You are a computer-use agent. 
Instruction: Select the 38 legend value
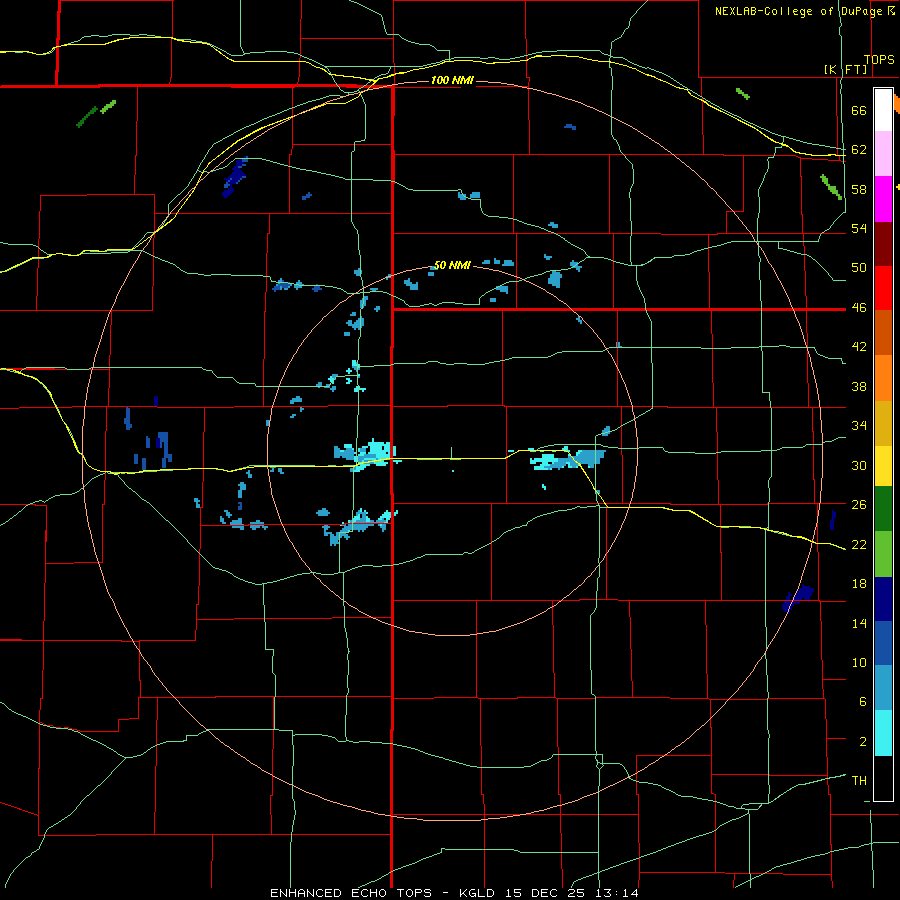[859, 386]
